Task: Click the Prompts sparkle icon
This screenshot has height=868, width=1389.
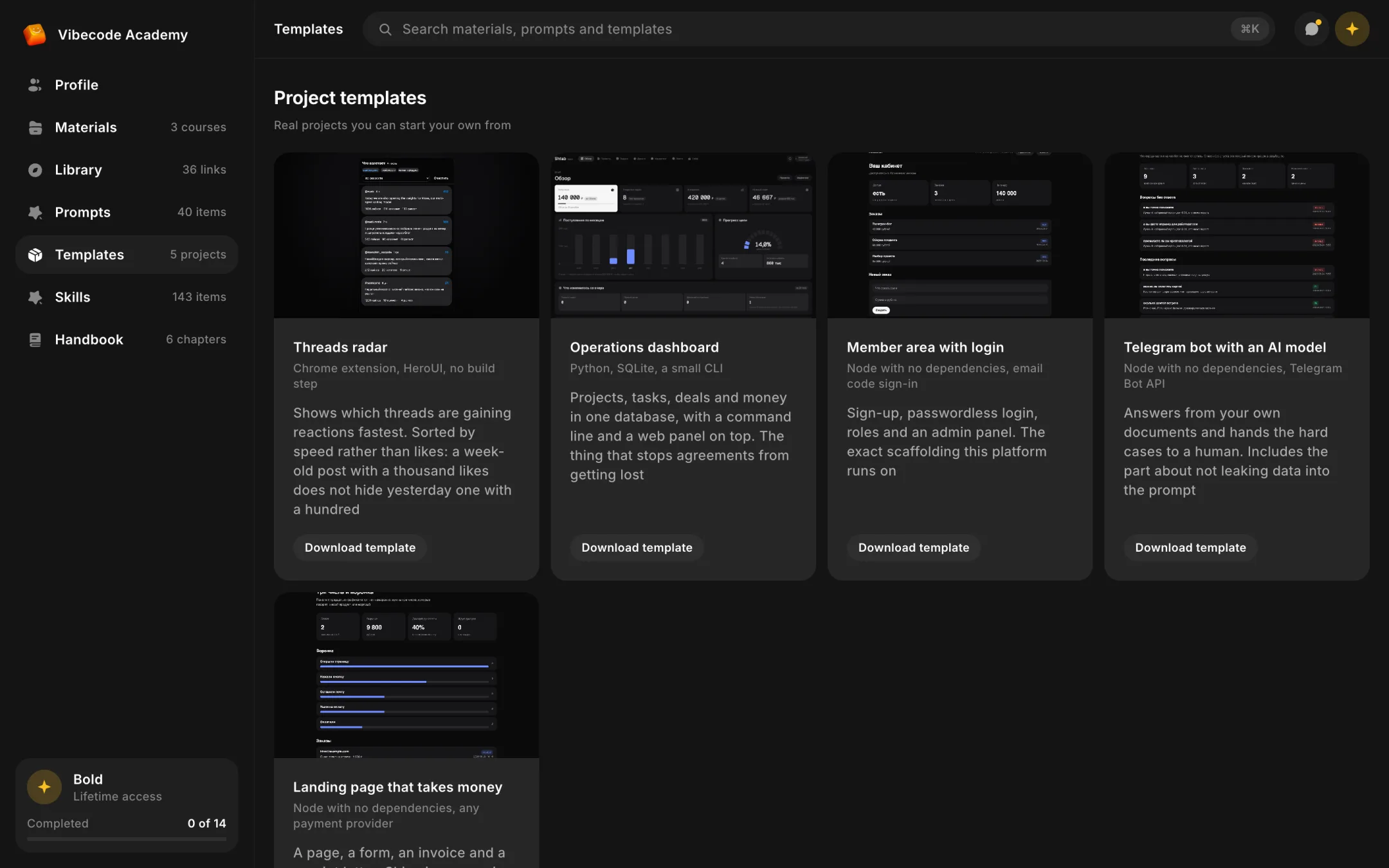Action: pyautogui.click(x=35, y=212)
